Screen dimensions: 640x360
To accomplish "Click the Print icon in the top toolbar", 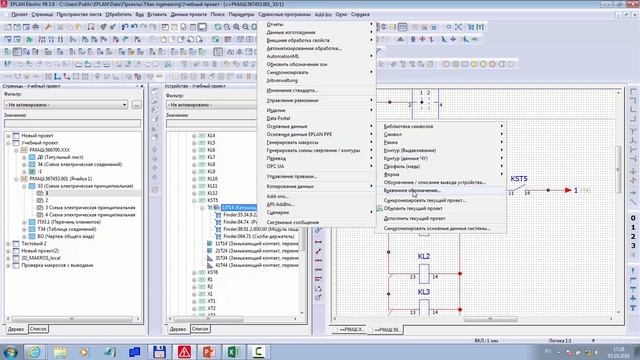I will [36, 27].
